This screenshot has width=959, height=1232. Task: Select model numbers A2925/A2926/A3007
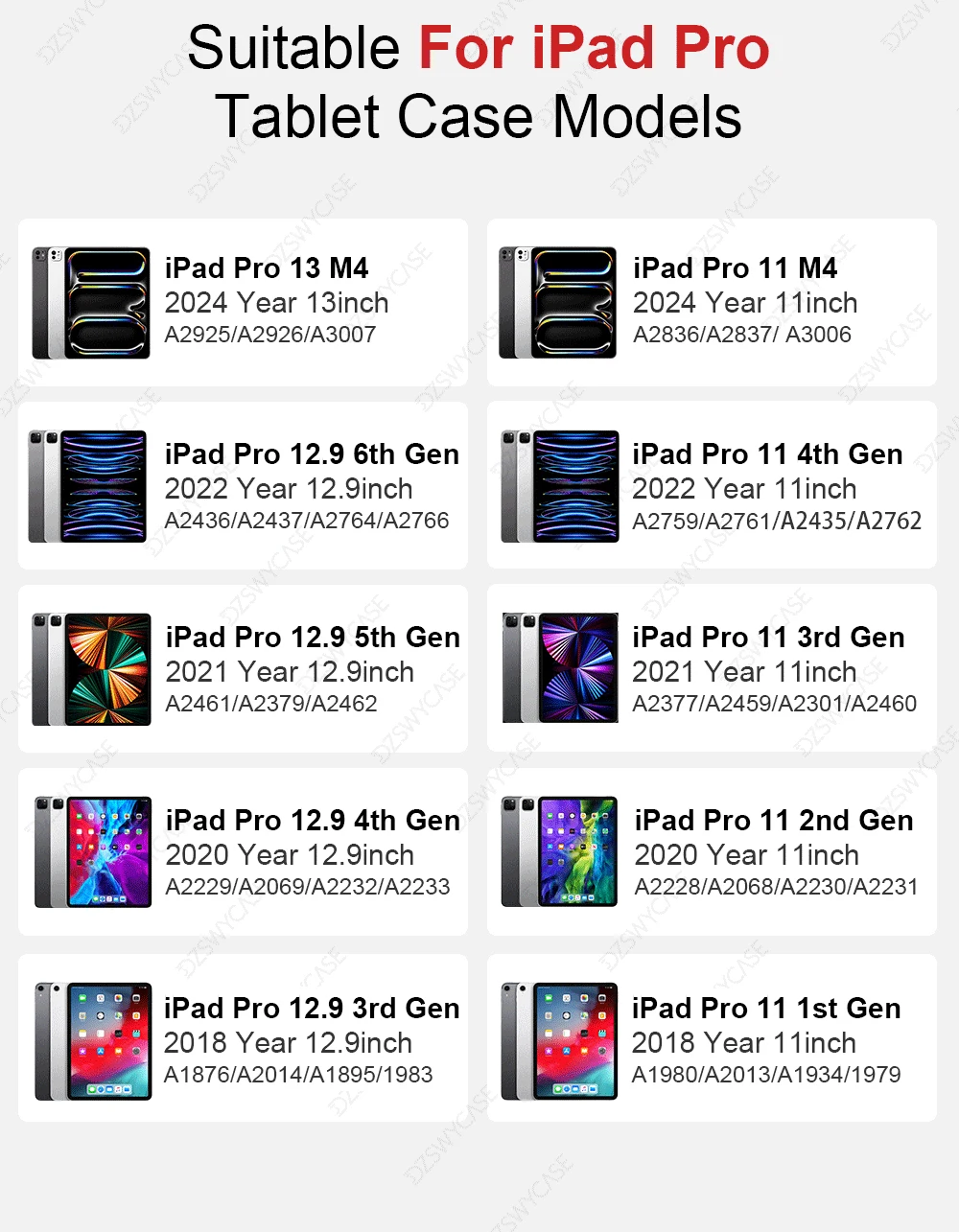[x=270, y=335]
